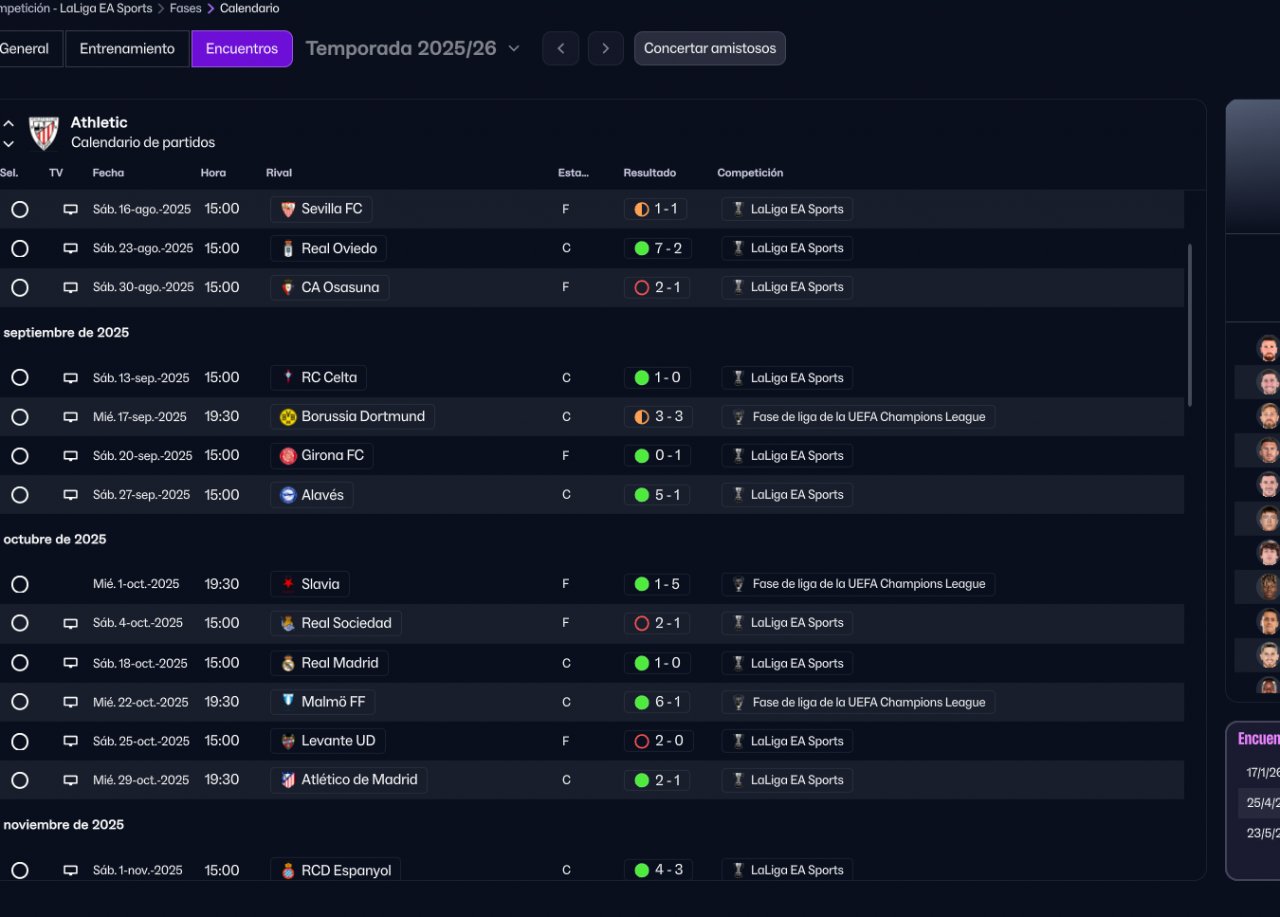Open the Fases breadcrumb item
This screenshot has width=1280, height=917.
[x=185, y=8]
